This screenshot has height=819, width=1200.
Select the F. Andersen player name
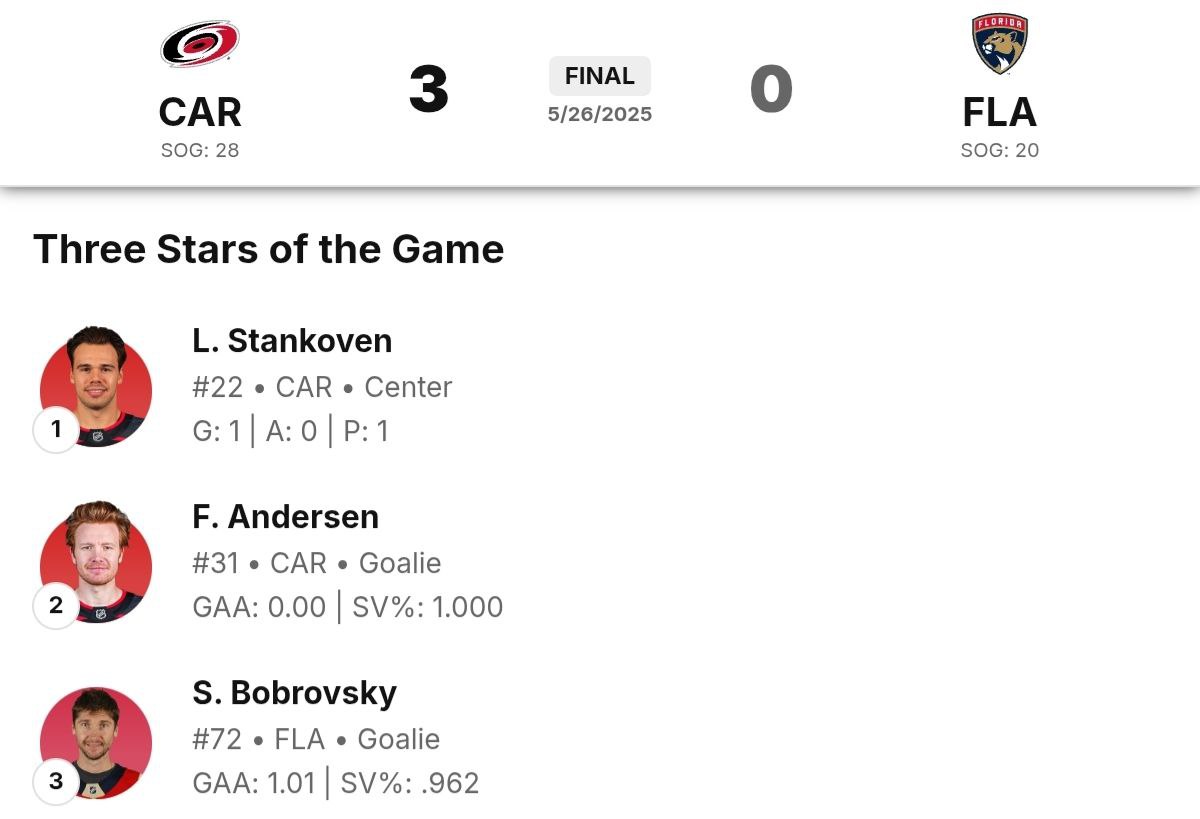[x=286, y=517]
